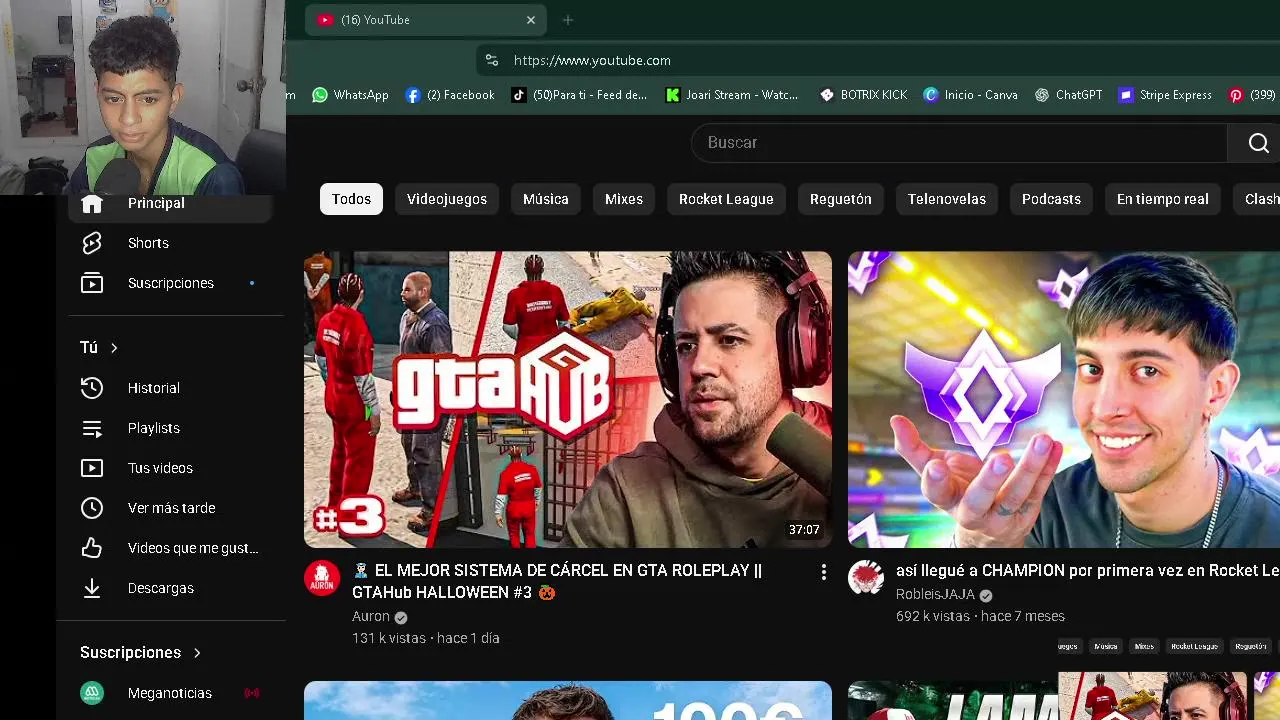Open the Principal home icon
This screenshot has width=1280, height=720.
coord(92,203)
